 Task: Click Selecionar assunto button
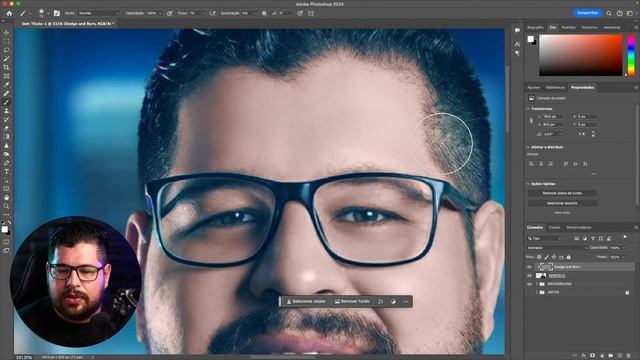pos(562,203)
